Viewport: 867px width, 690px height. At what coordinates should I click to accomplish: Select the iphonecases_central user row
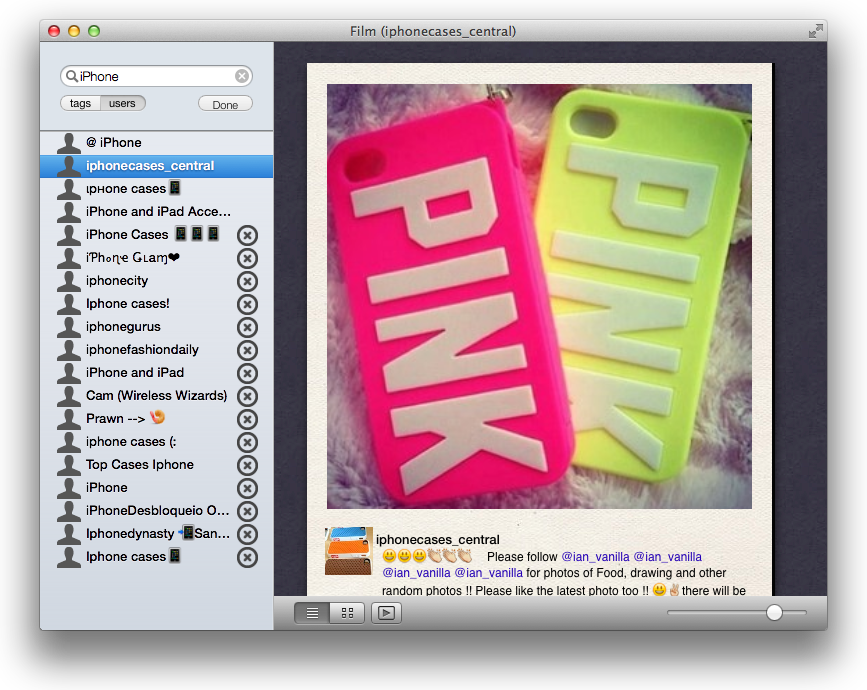coord(156,166)
